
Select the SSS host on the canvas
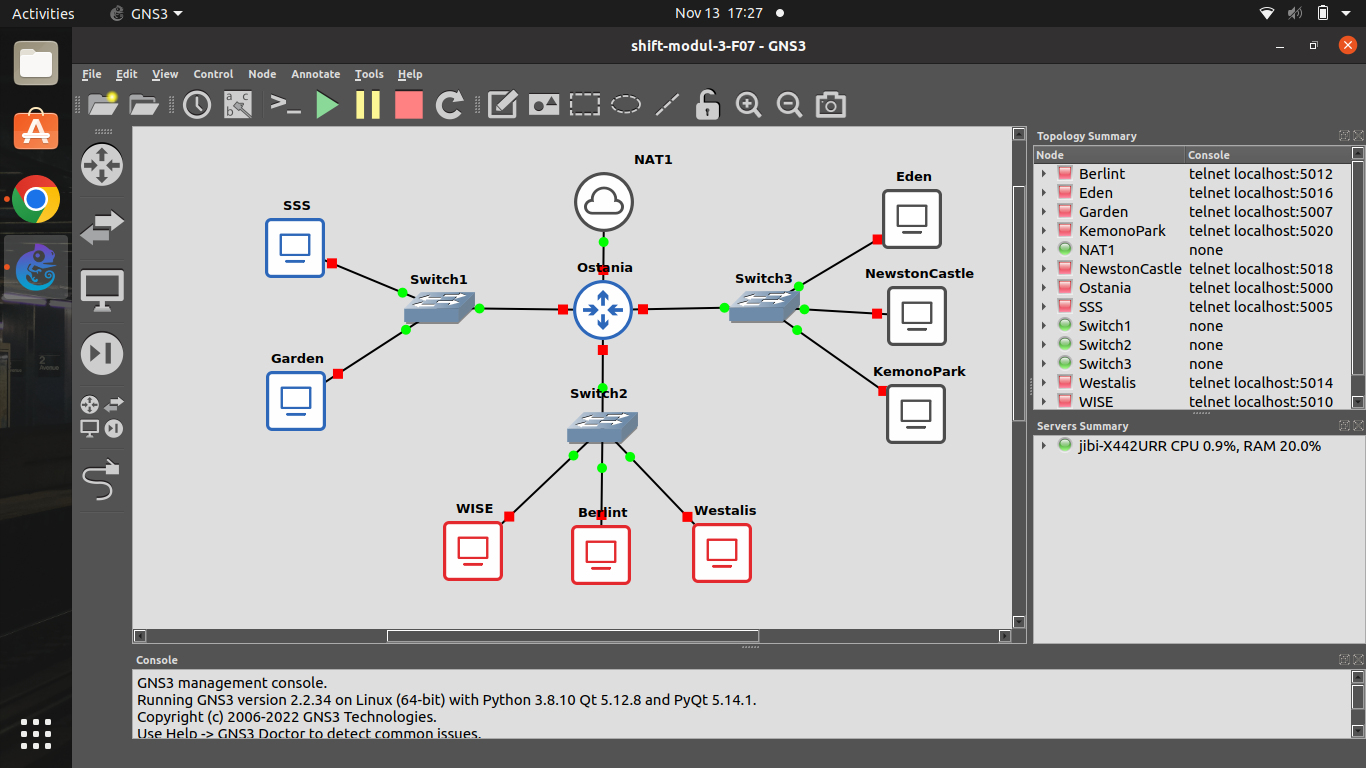[295, 247]
